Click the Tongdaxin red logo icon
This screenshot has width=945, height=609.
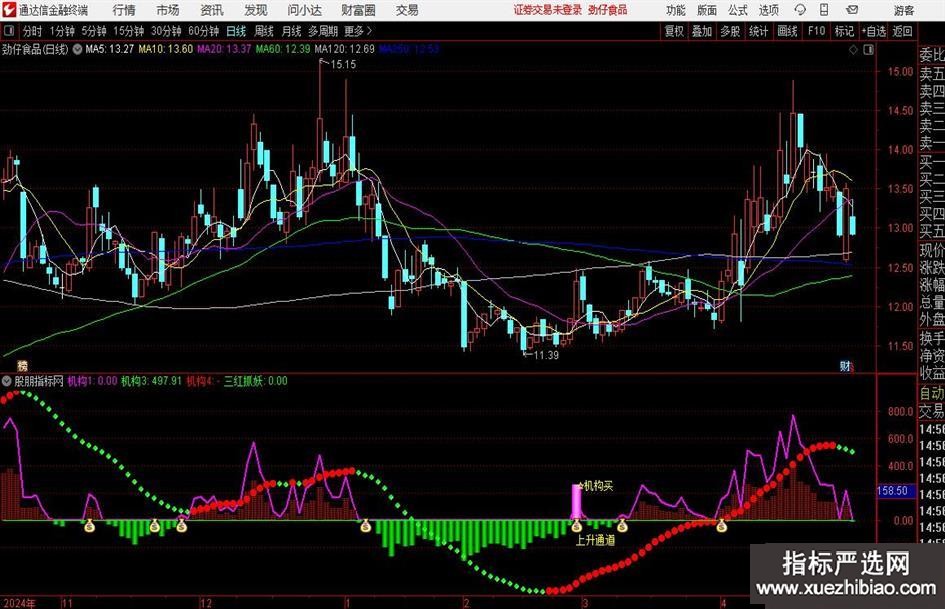pyautogui.click(x=8, y=10)
